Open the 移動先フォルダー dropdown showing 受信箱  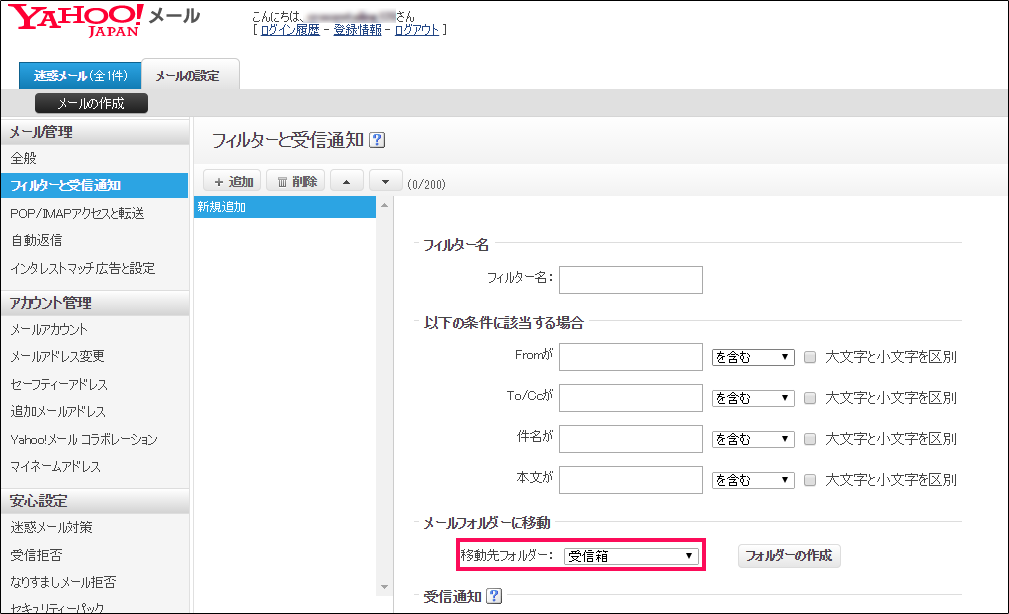[x=631, y=556]
